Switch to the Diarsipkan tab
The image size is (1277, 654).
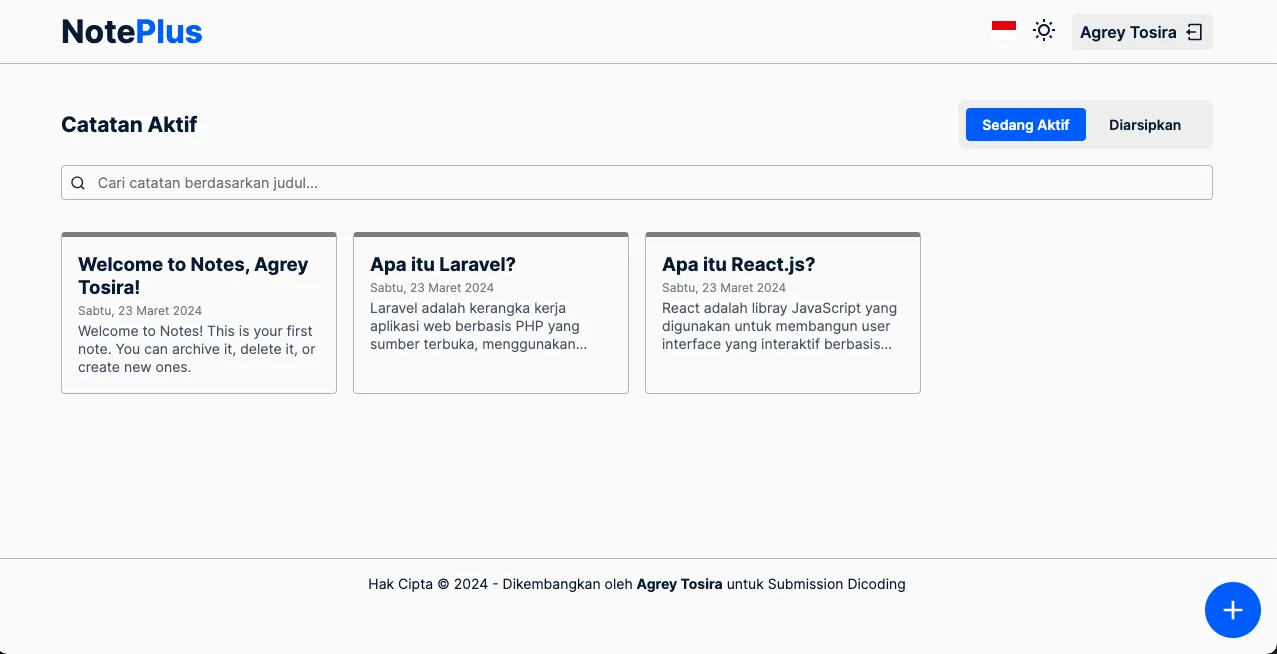pyautogui.click(x=1144, y=124)
